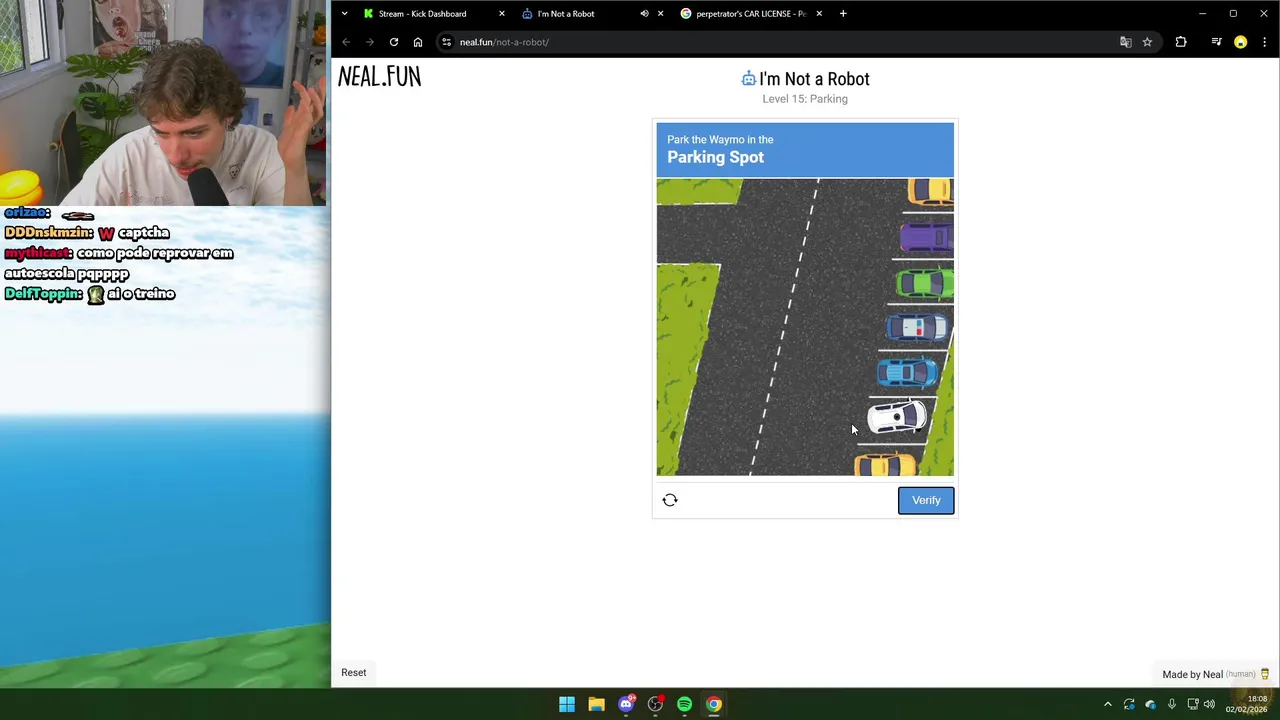The height and width of the screenshot is (720, 1280).
Task: Open a new browser tab
Action: click(x=843, y=14)
